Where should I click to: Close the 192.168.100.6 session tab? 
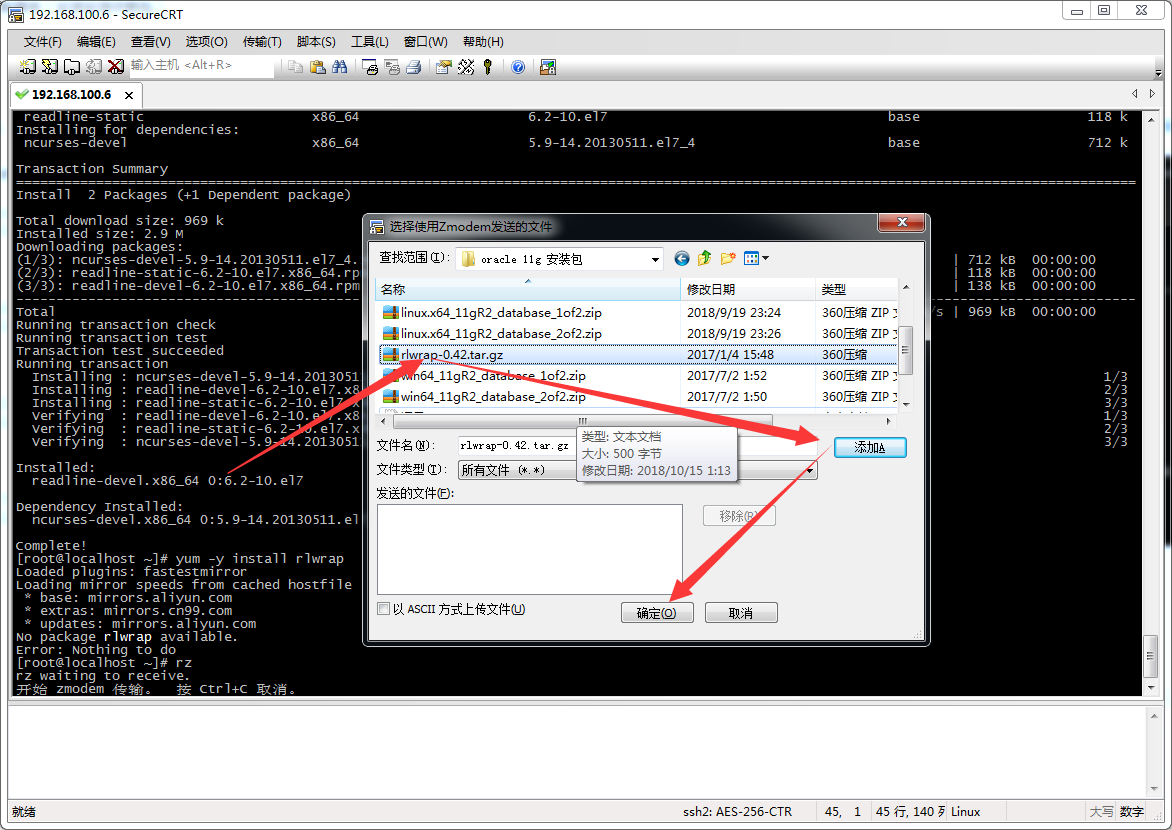[129, 95]
